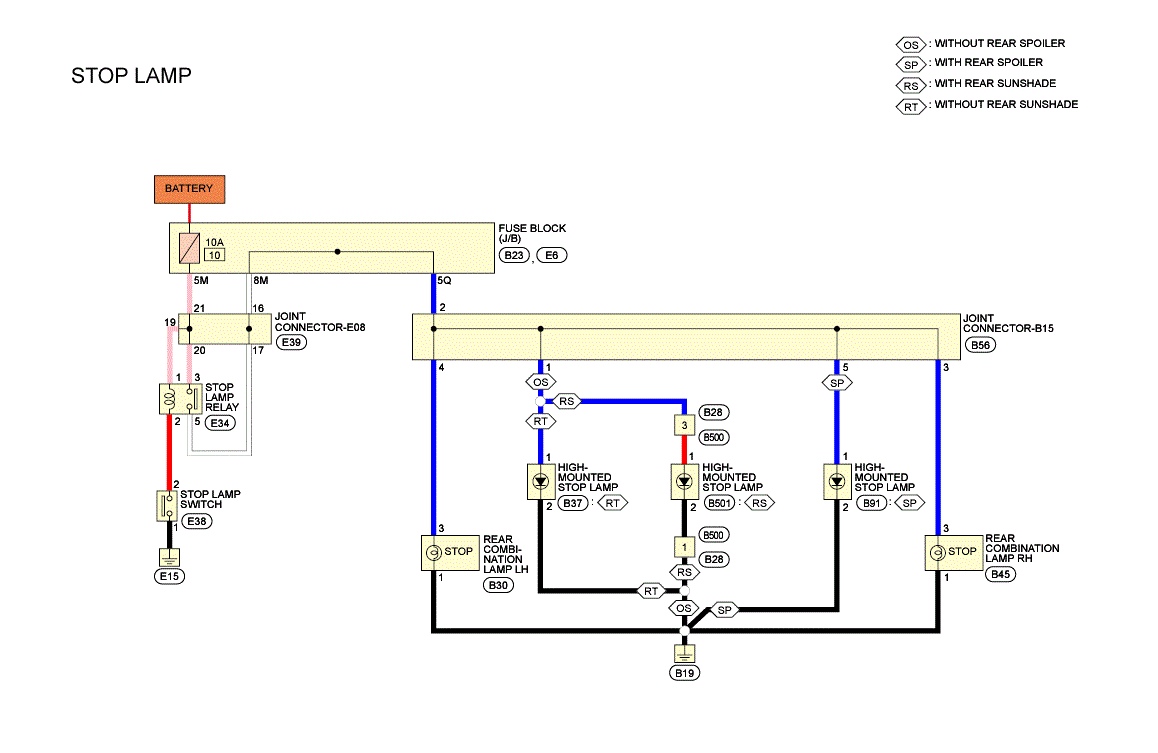Click the E15 ground symbol
Image resolution: width=1158 pixels, height=753 pixels.
[169, 557]
